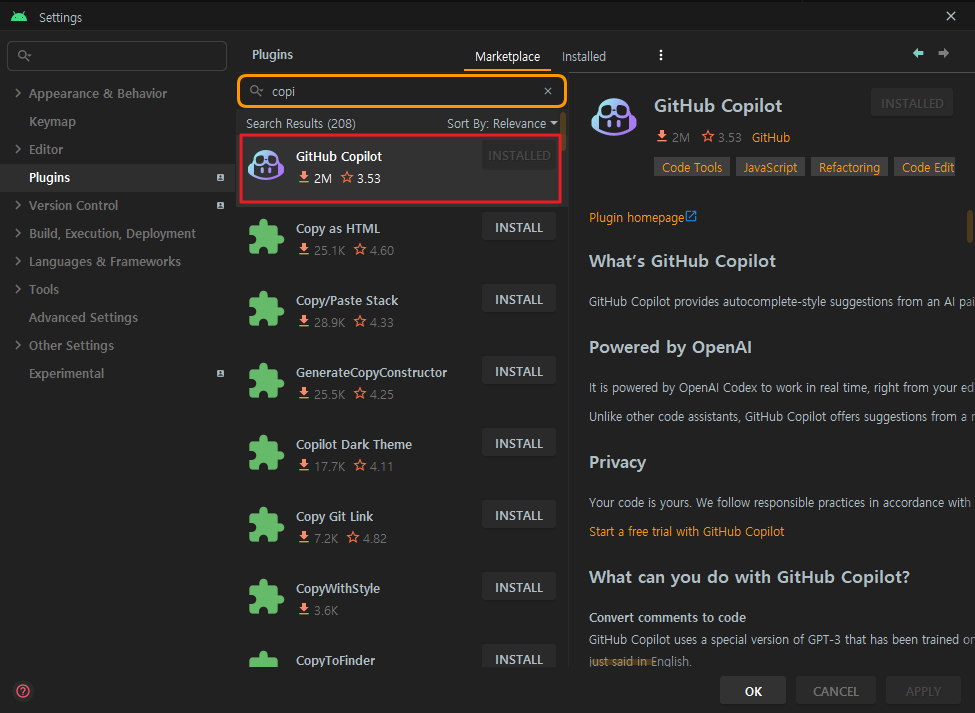Click the Copy as HTML puzzle icon
The width and height of the screenshot is (975, 713).
tap(266, 237)
